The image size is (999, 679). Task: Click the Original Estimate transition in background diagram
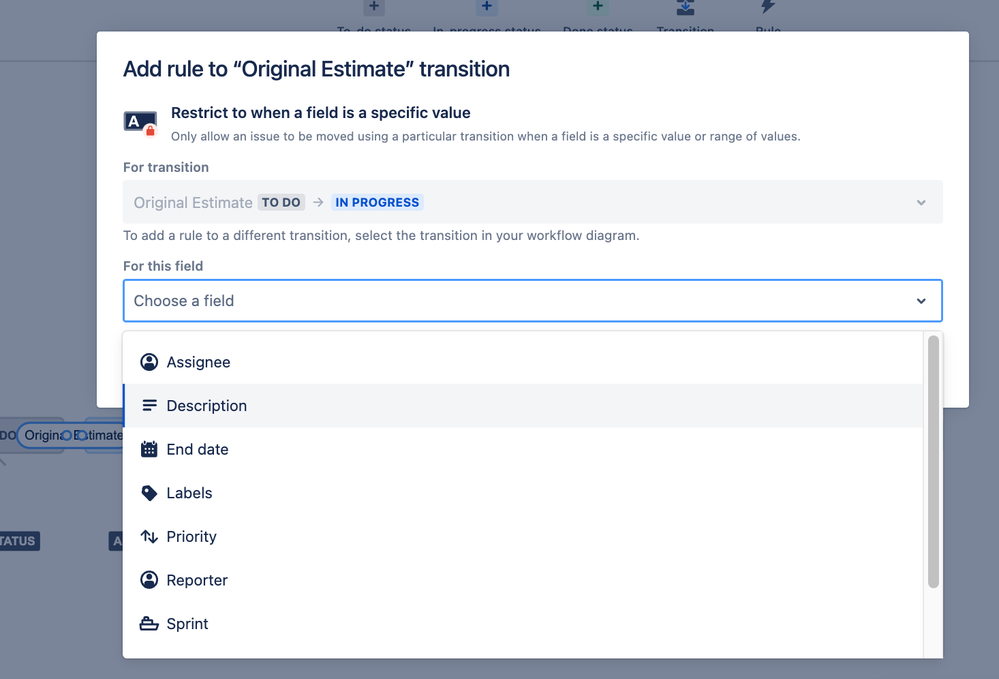tap(71, 436)
